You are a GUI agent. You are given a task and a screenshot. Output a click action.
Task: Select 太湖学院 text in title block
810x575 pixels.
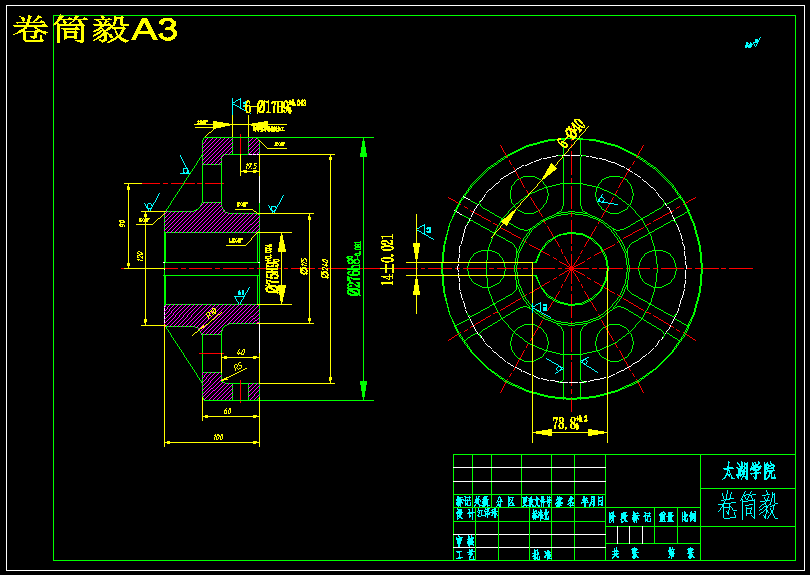(x=749, y=471)
